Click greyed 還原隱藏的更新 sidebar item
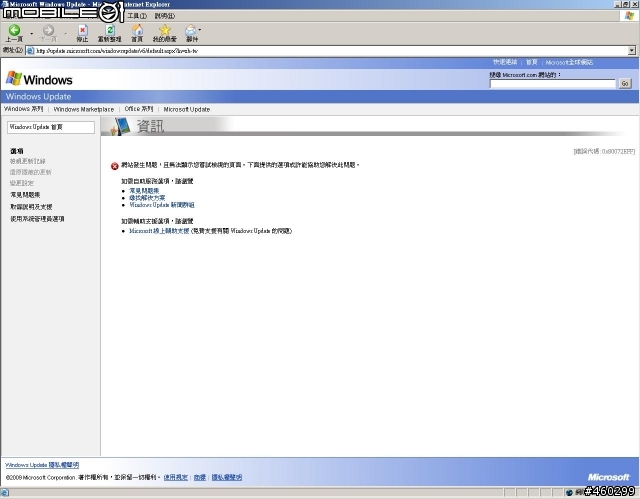 coord(31,172)
